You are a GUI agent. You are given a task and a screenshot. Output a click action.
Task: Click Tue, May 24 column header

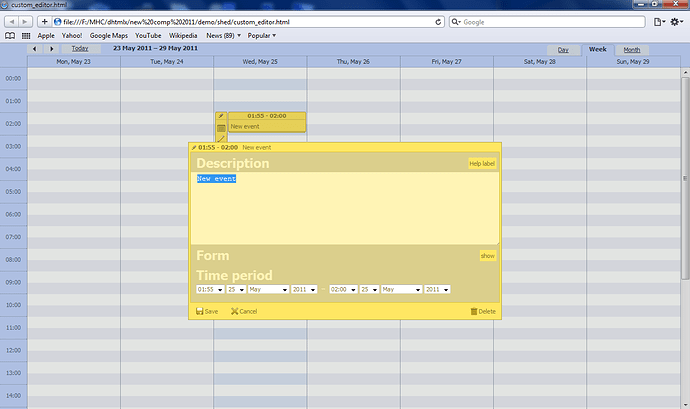[167, 62]
